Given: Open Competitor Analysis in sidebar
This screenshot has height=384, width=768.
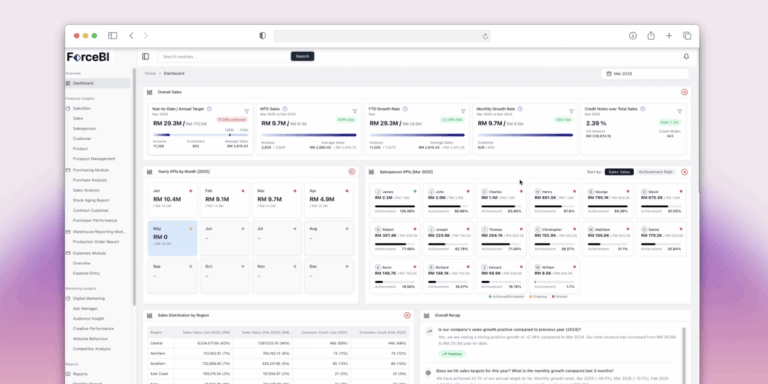Looking at the screenshot, I should click(x=92, y=349).
